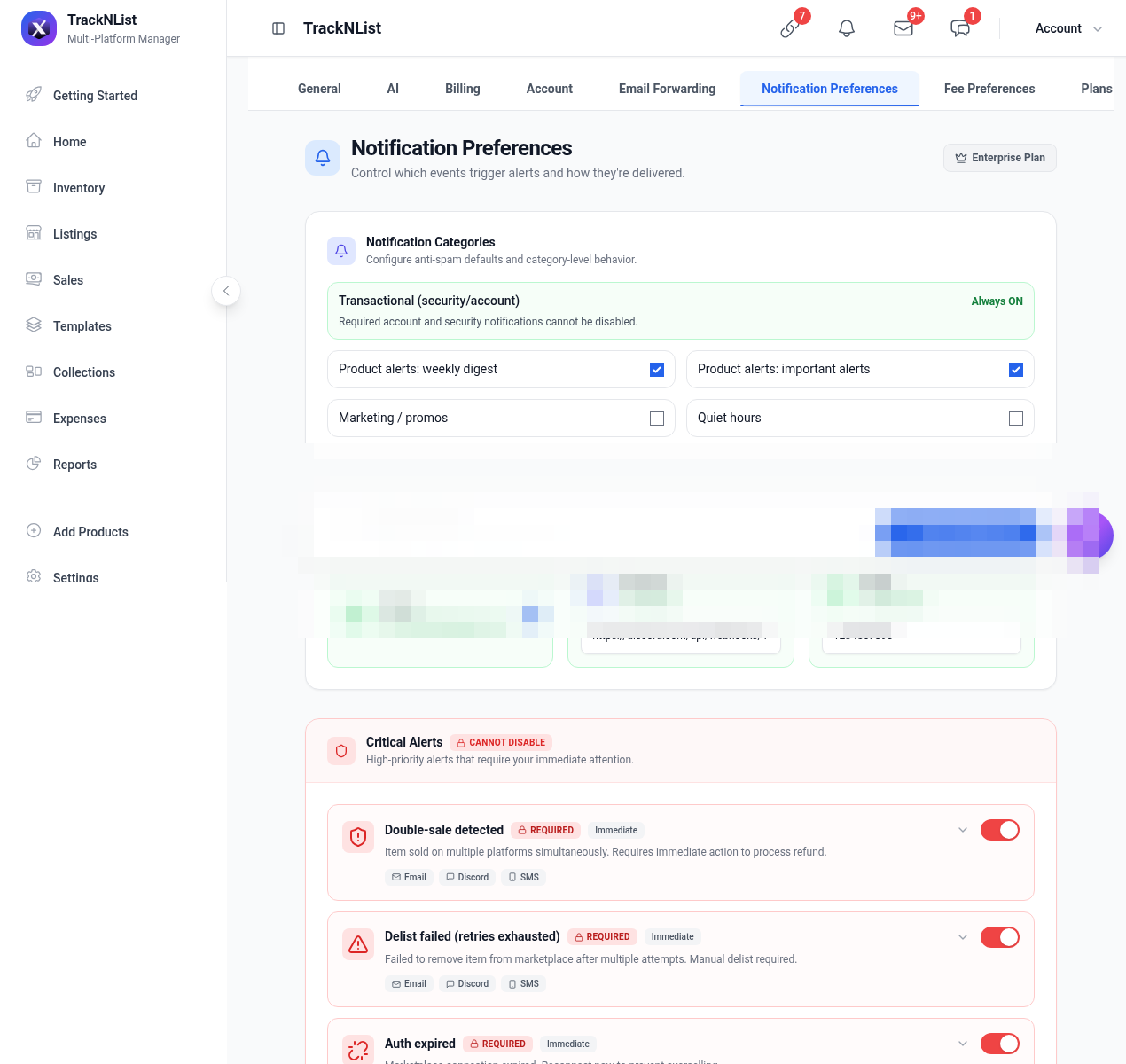Switch to the Billing tab

point(463,89)
